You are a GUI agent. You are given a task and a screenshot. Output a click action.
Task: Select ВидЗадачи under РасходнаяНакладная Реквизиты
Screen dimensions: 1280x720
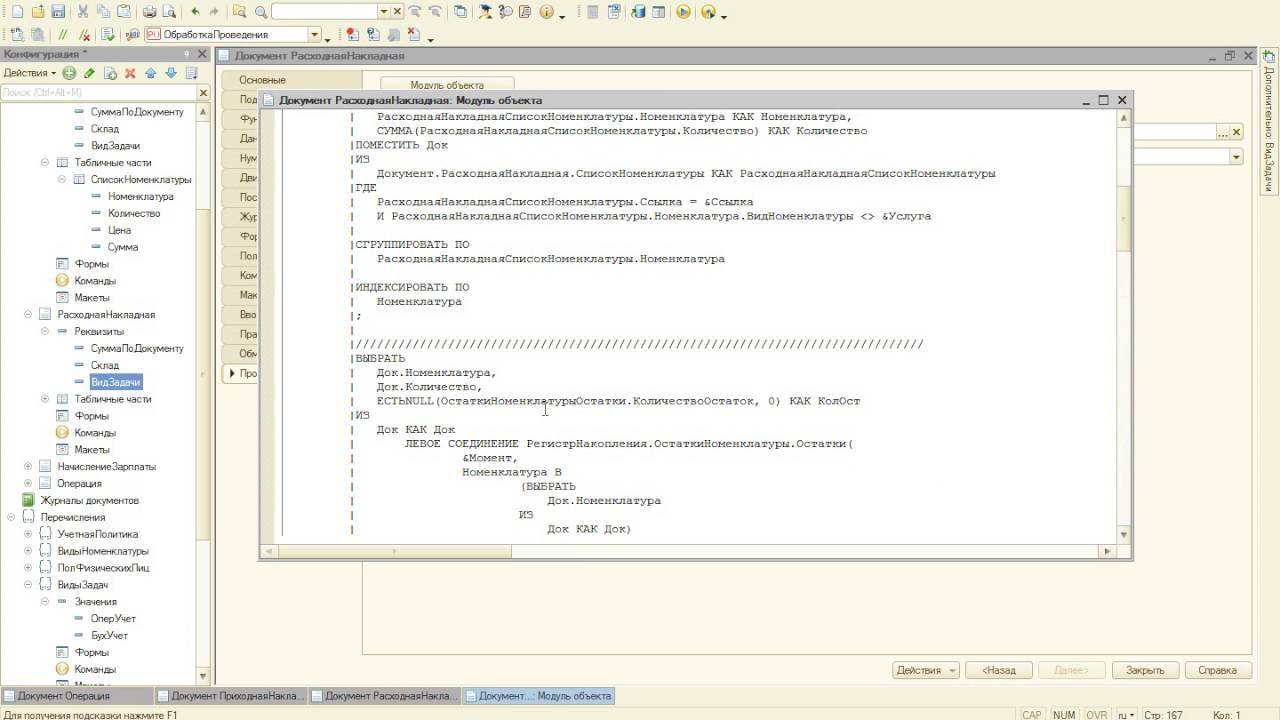(x=116, y=382)
